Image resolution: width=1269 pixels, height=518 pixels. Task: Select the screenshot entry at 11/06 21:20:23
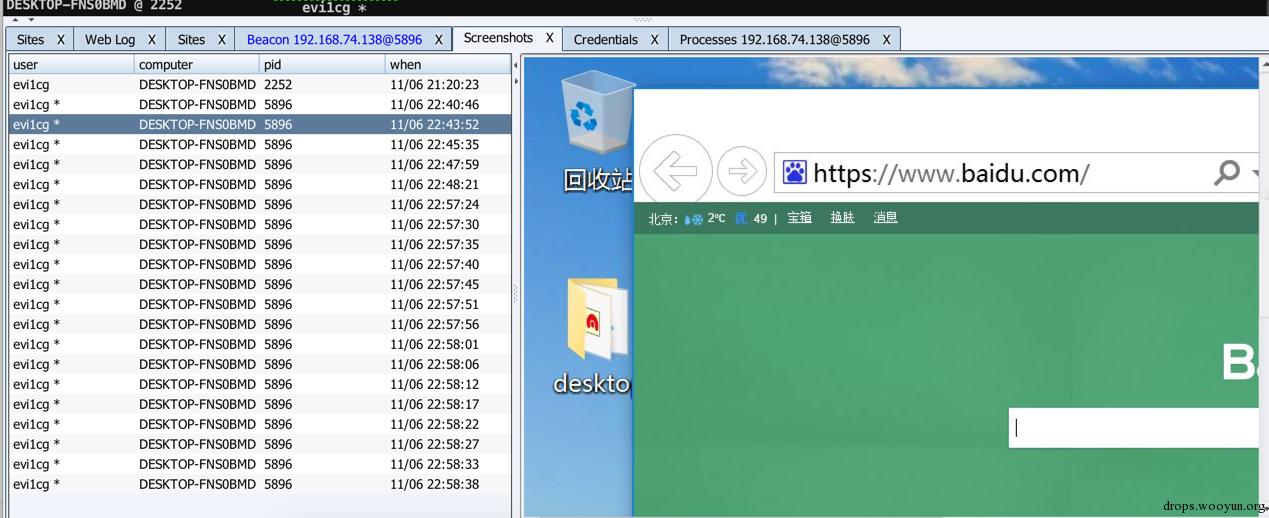(x=260, y=85)
